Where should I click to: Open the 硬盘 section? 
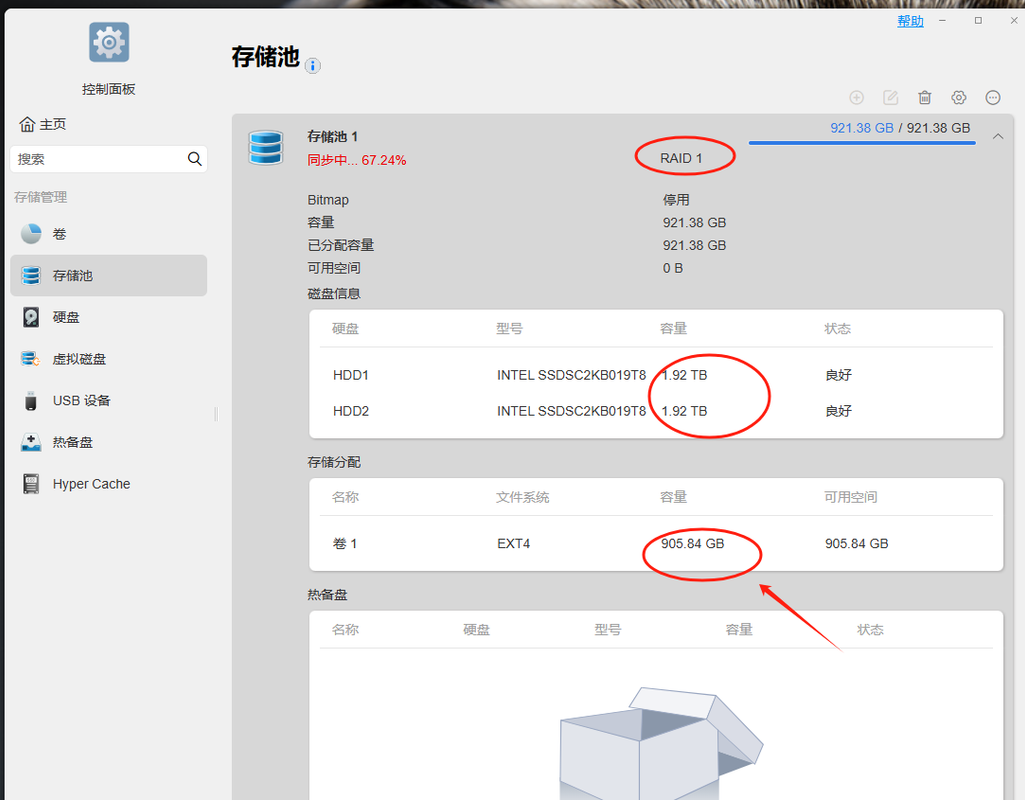click(x=109, y=317)
